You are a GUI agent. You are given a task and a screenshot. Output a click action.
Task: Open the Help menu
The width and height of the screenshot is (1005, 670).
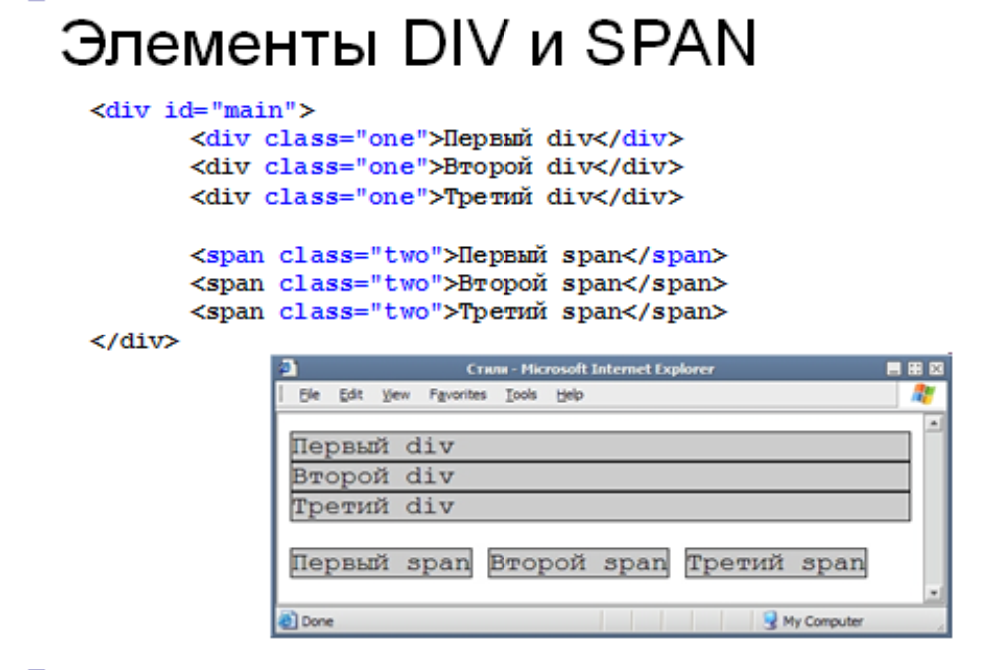pos(570,395)
